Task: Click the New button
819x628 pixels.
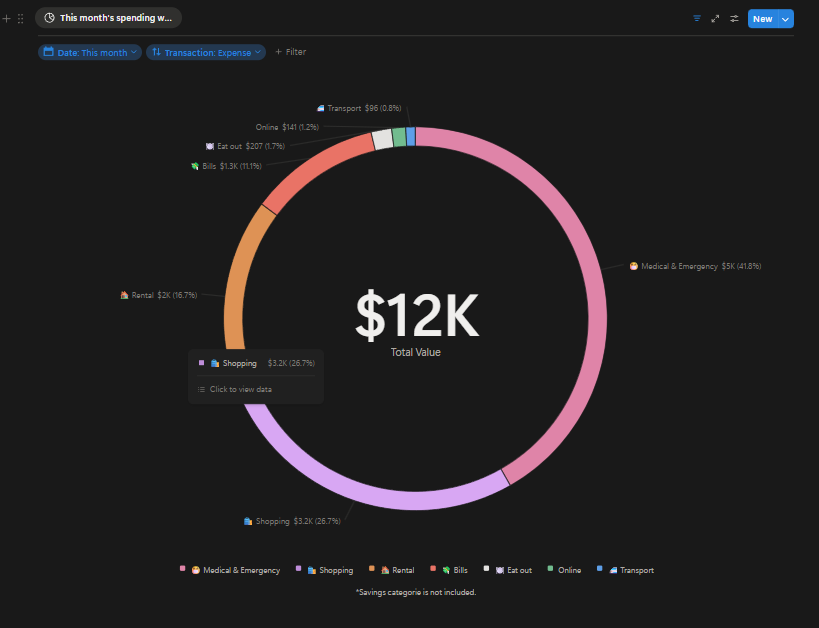Action: click(x=761, y=18)
